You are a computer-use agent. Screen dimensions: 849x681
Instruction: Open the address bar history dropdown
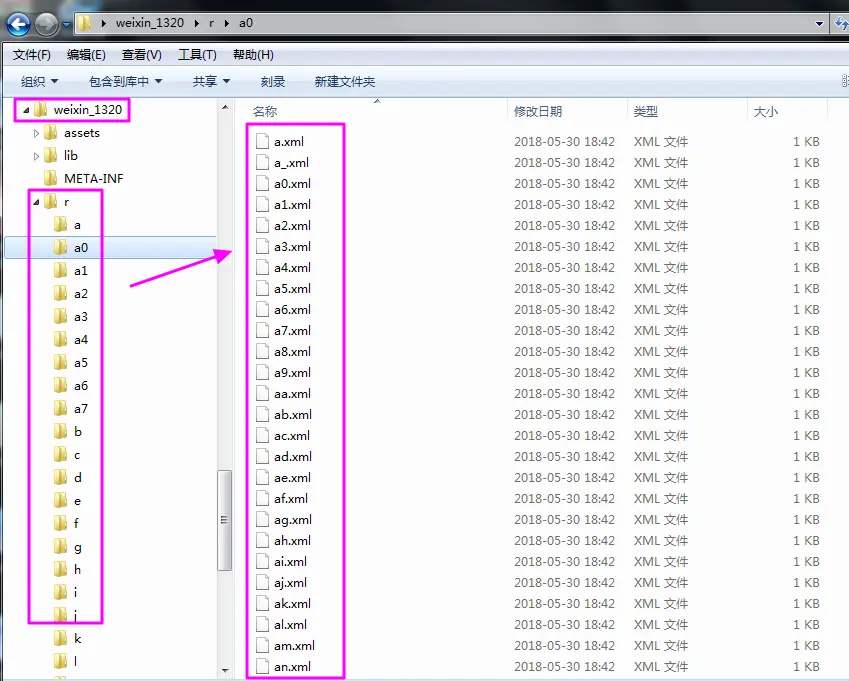(x=819, y=23)
